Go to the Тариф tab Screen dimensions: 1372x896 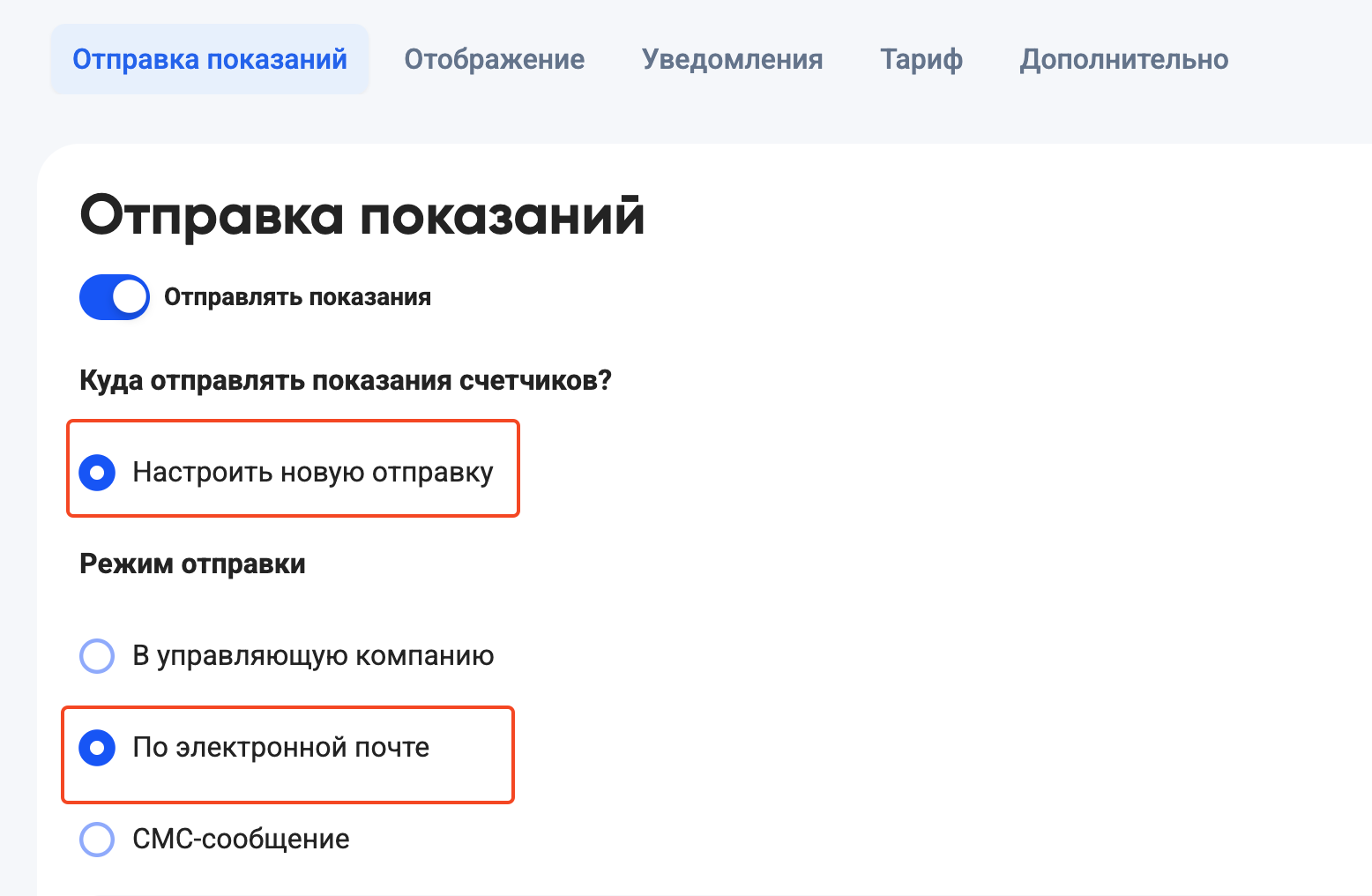pos(921,59)
